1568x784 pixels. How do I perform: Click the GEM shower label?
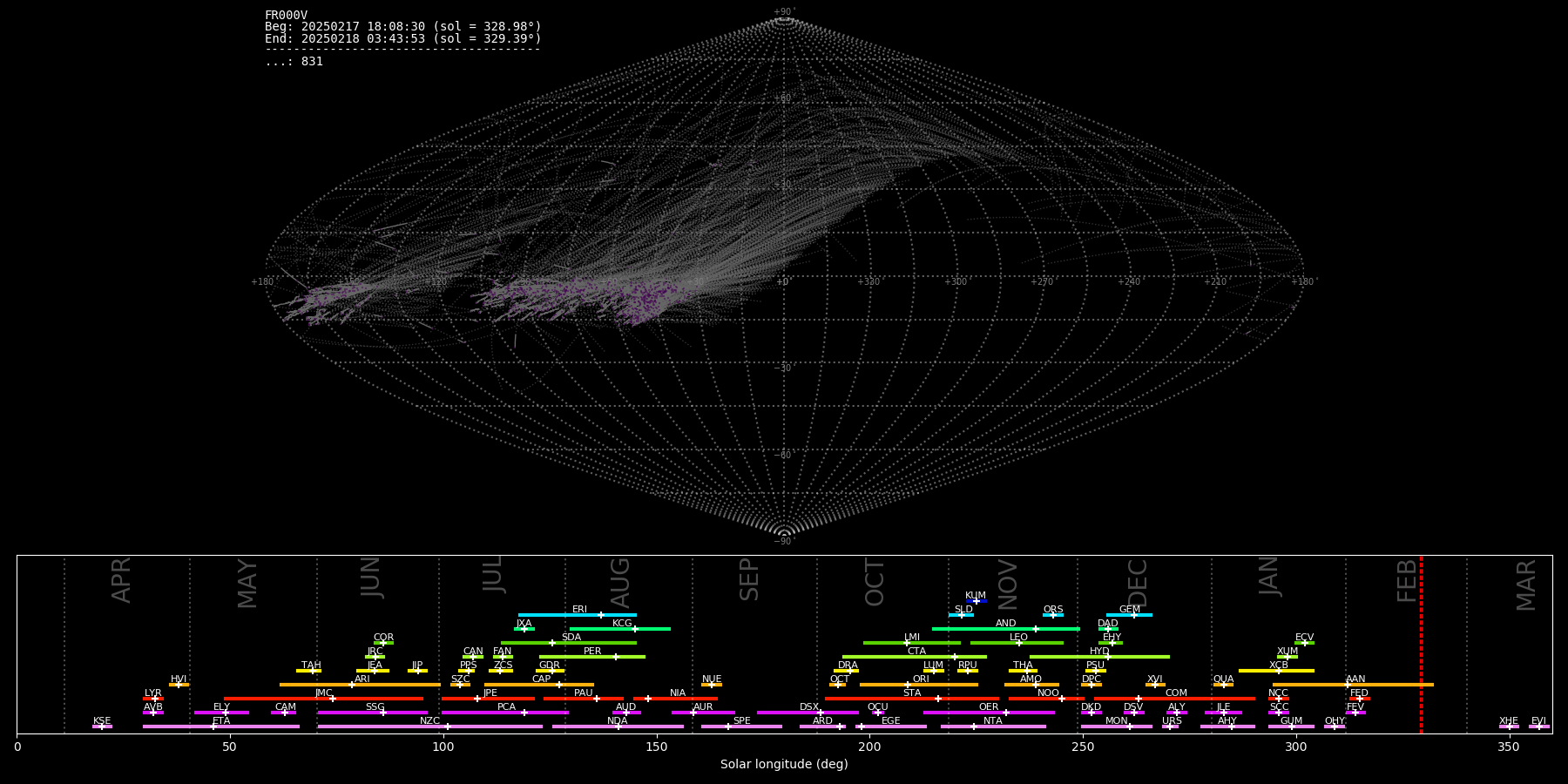click(1130, 609)
